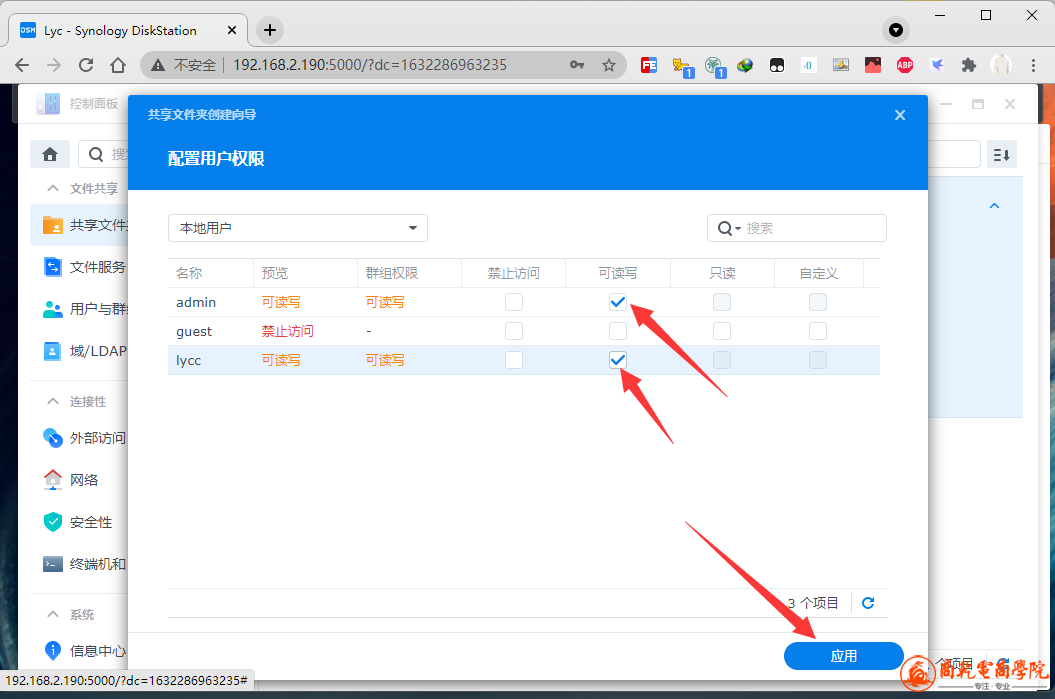The width and height of the screenshot is (1055, 699).
Task: Open a new browser tab
Action: pyautogui.click(x=270, y=30)
